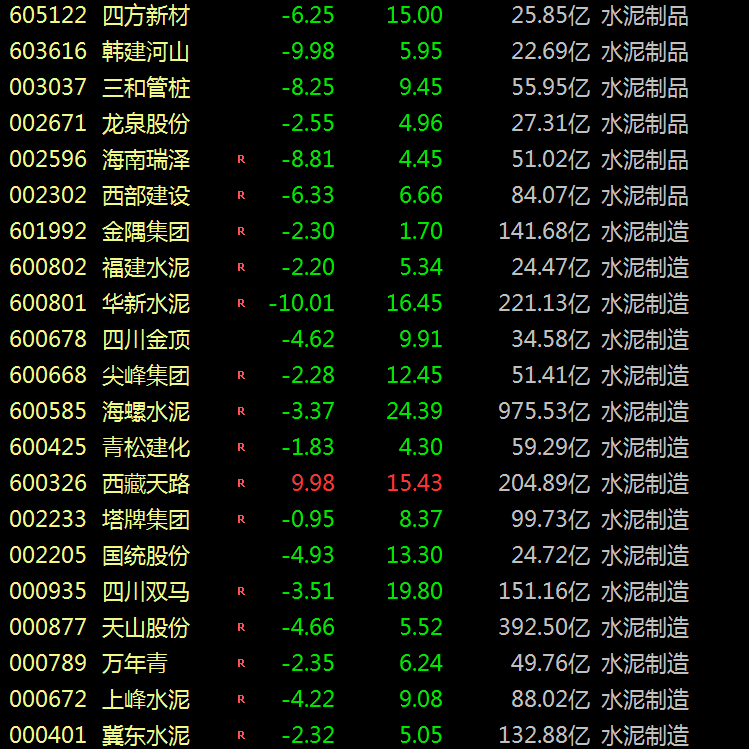Click the R marker beside 天山股份
The width and height of the screenshot is (749, 749).
[241, 627]
